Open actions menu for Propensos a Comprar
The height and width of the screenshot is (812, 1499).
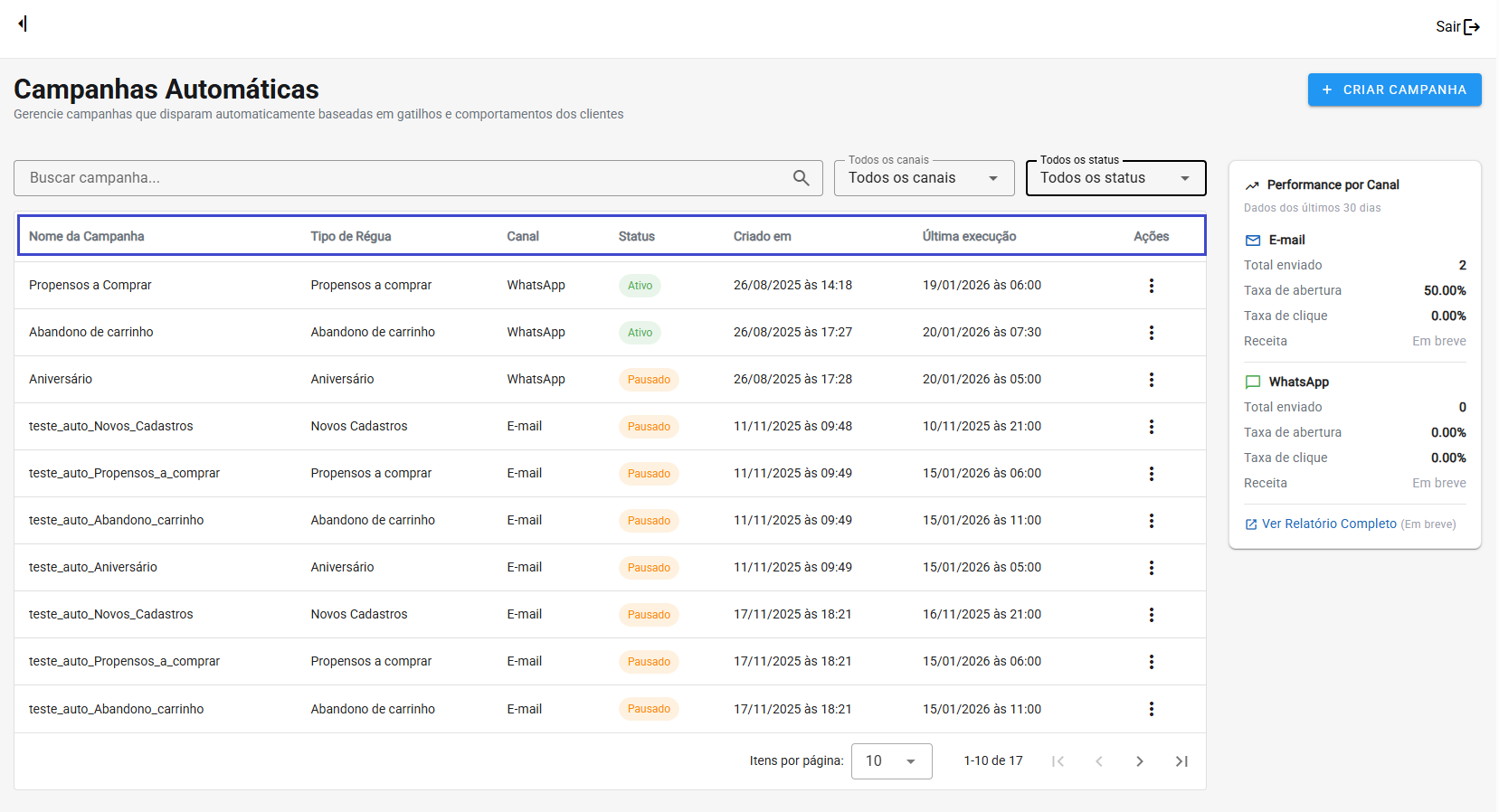click(1151, 286)
